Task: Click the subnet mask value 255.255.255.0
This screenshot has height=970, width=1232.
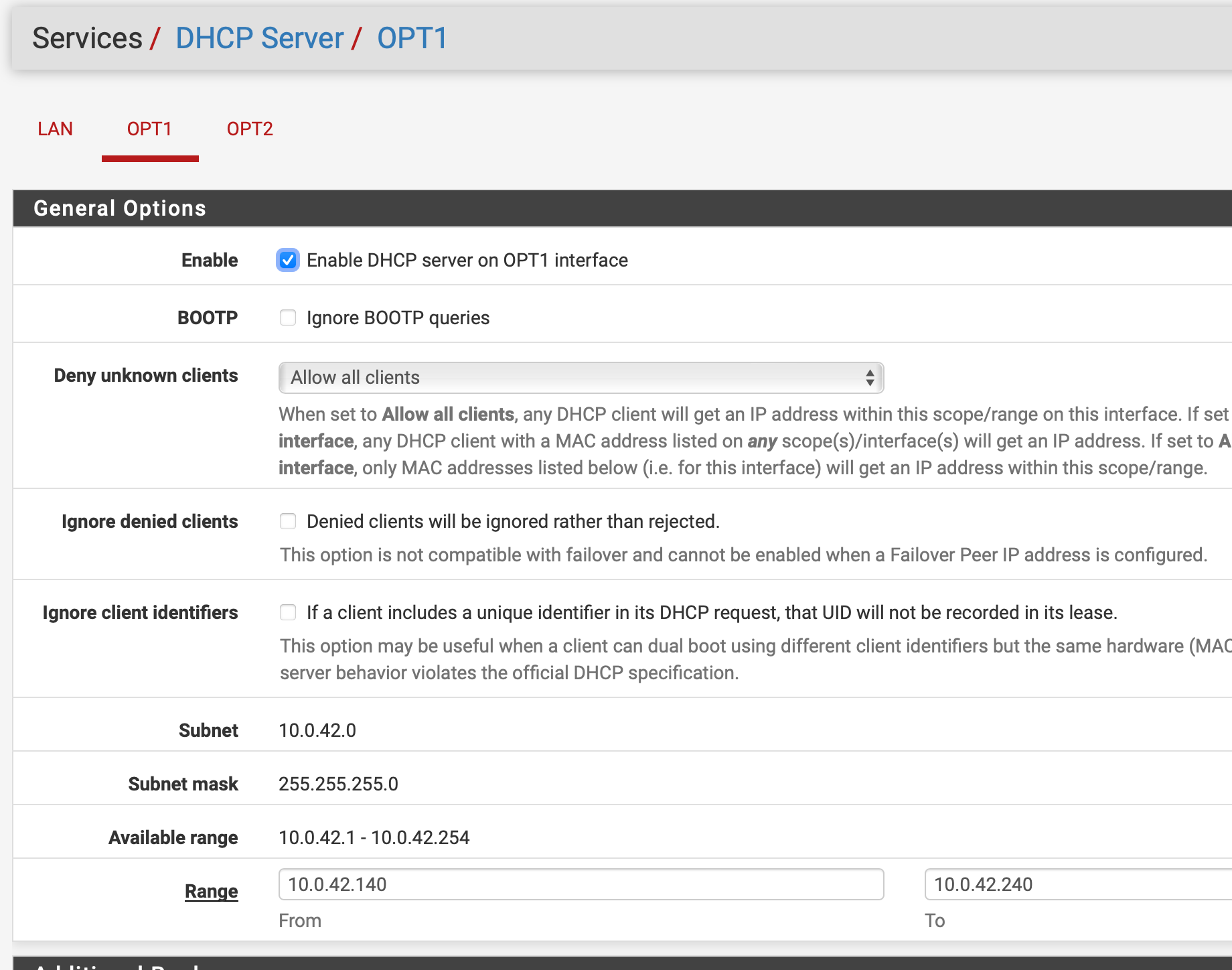Action: click(338, 784)
